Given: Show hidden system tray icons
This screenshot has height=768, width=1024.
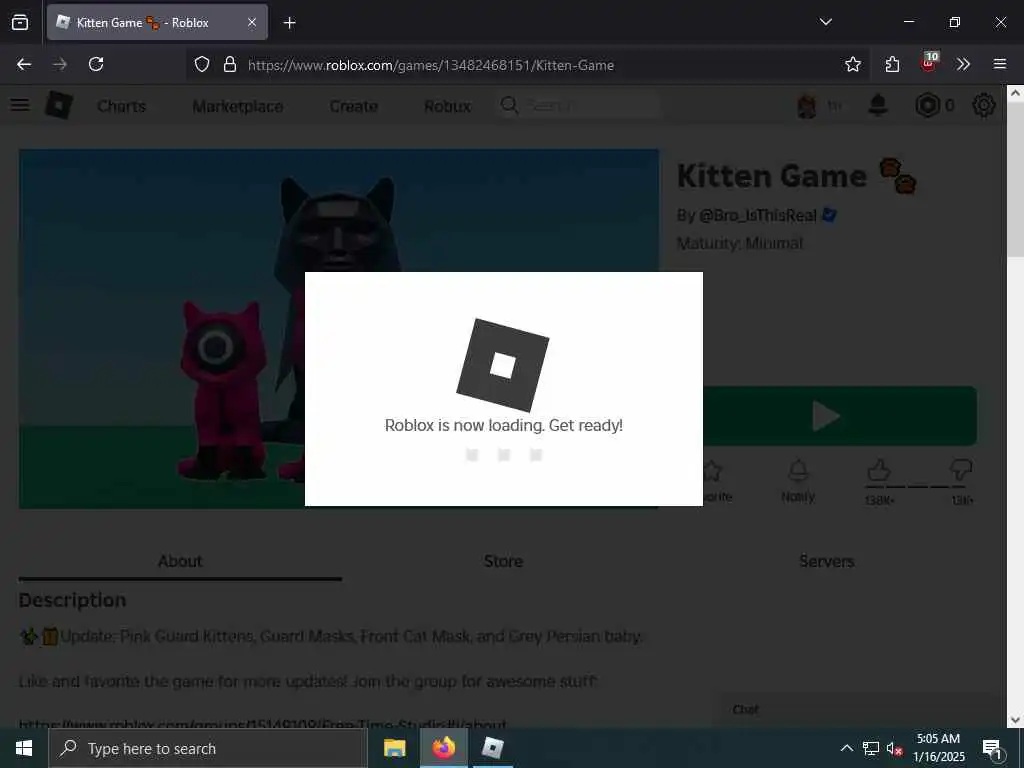Looking at the screenshot, I should click(846, 748).
